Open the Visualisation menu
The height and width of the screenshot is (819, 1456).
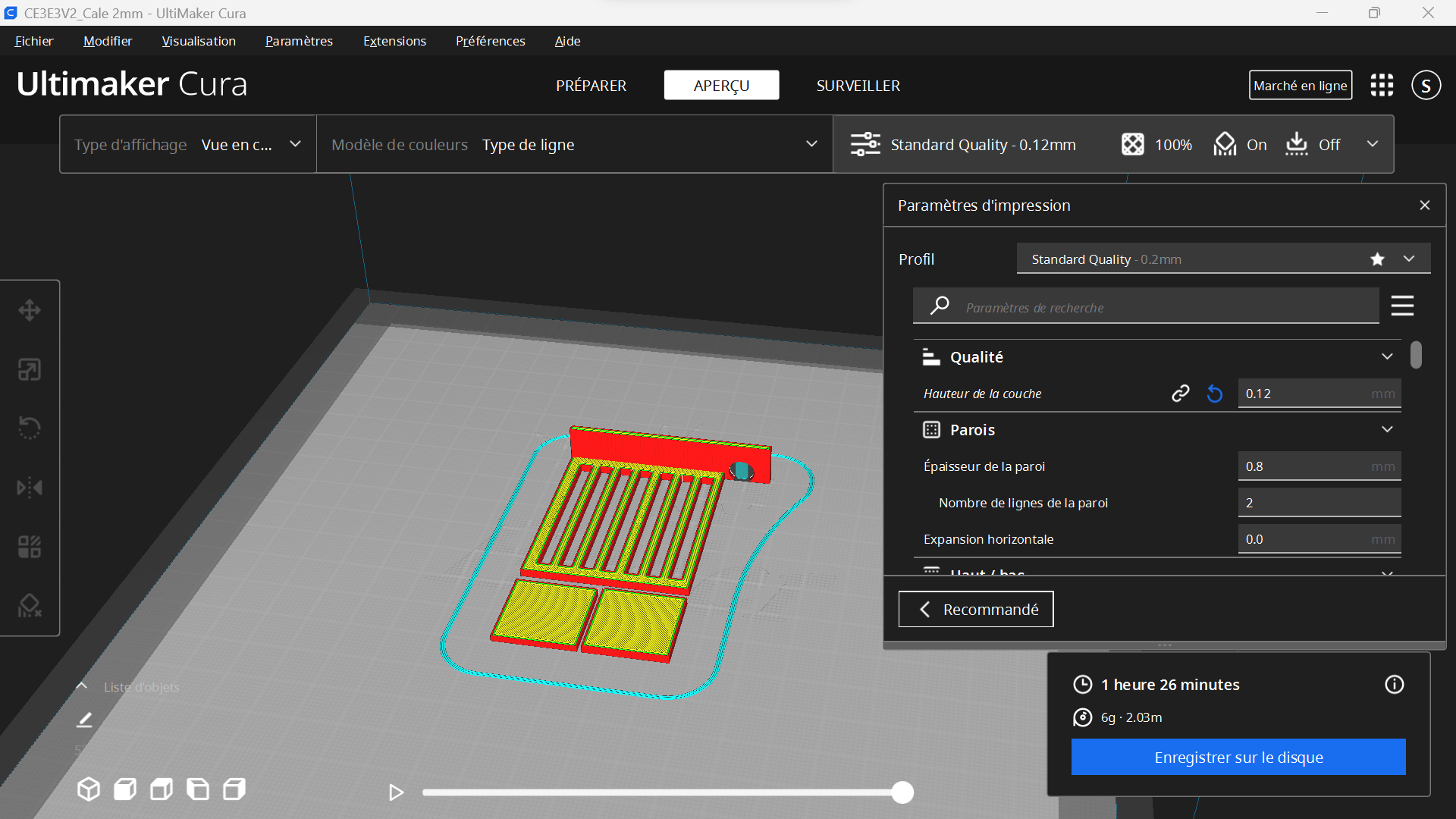click(199, 41)
